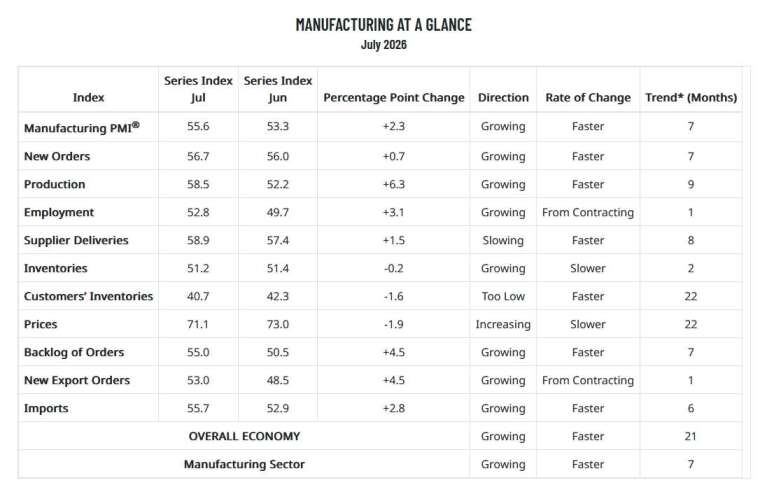Image resolution: width=760 pixels, height=485 pixels.
Task: Click the Trend* (Months) column header
Action: point(691,97)
